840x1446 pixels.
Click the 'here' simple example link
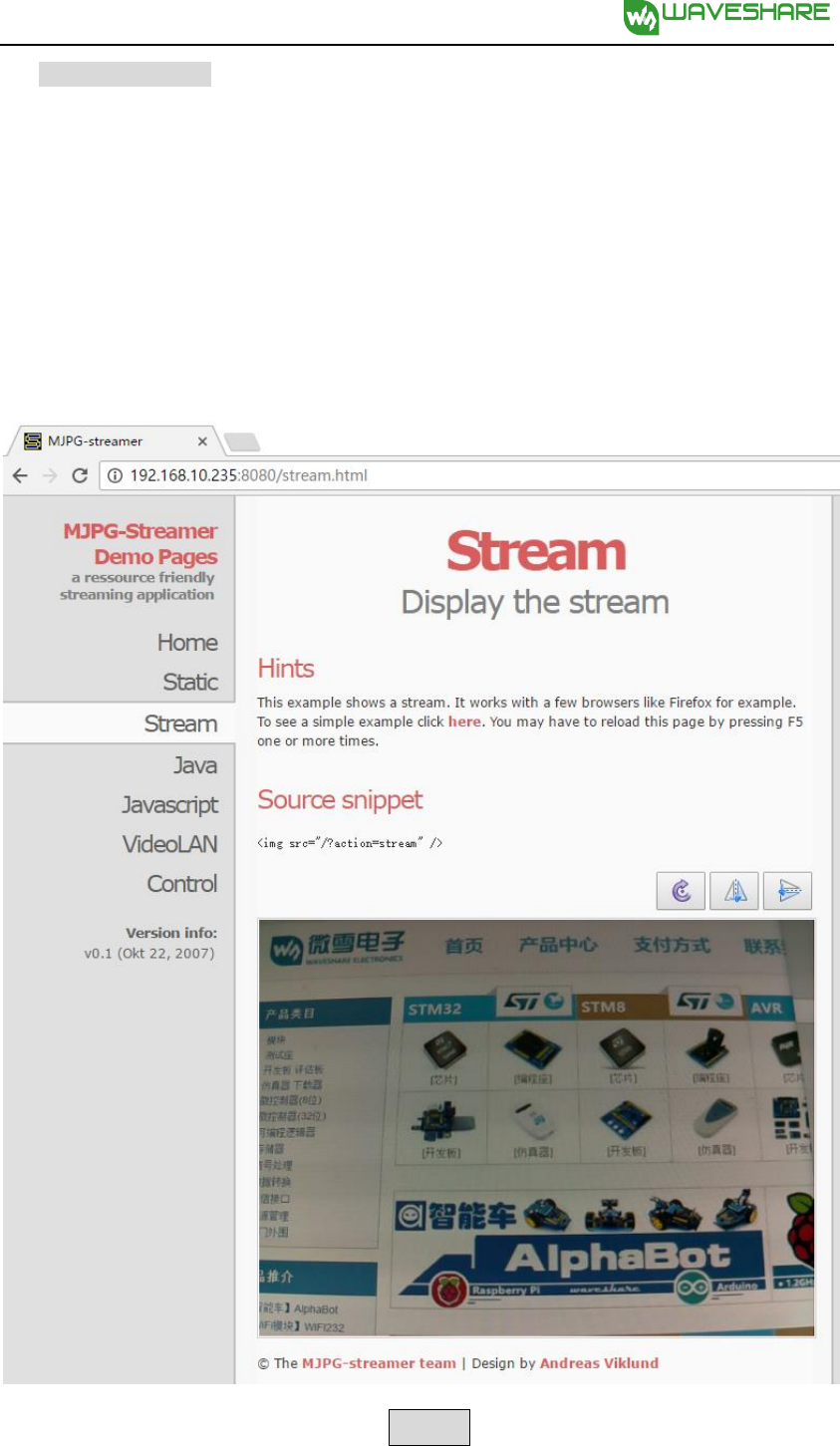pos(464,722)
